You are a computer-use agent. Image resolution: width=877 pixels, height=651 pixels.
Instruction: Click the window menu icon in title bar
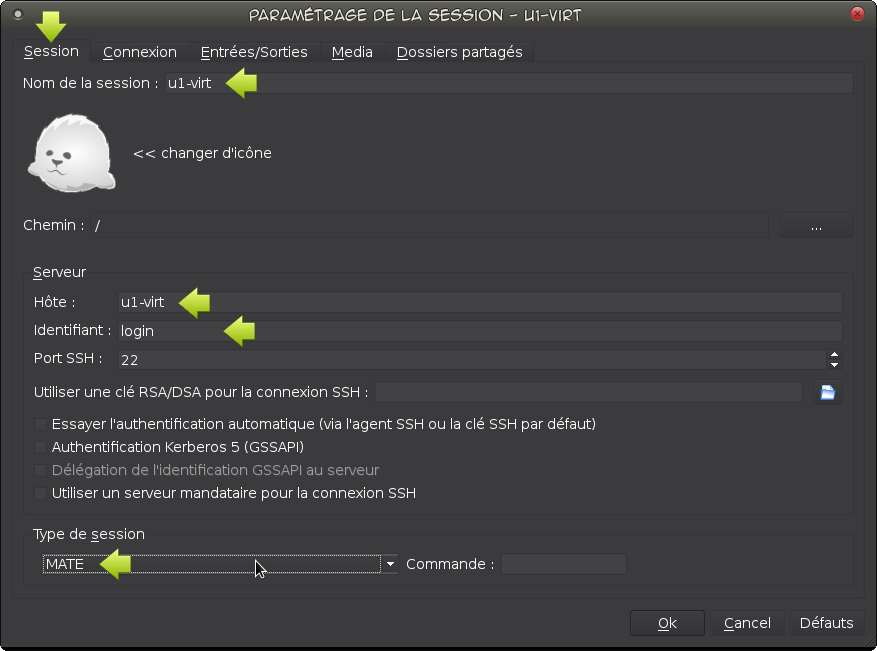coord(17,14)
